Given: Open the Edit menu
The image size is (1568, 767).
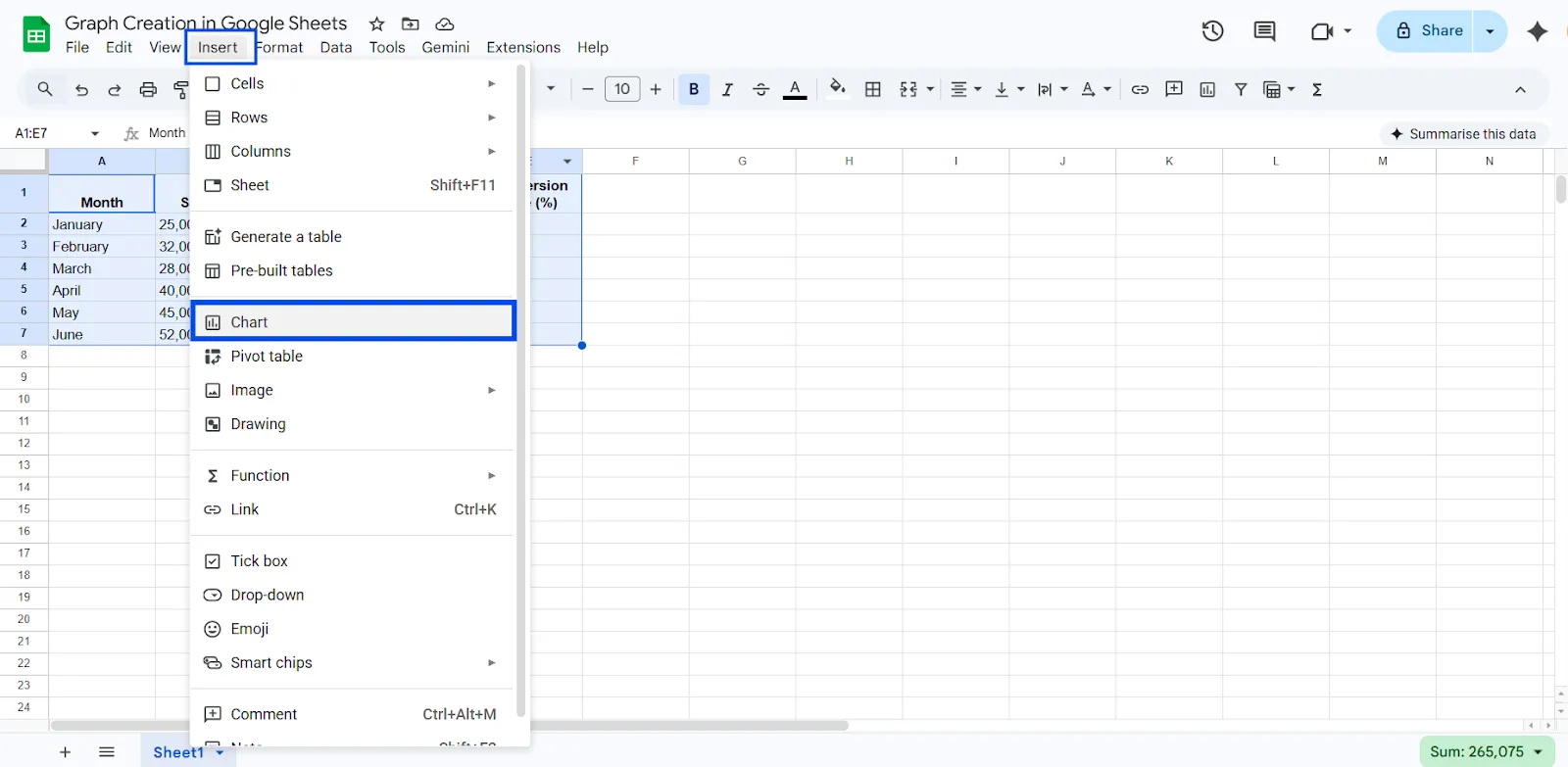Looking at the screenshot, I should (120, 47).
